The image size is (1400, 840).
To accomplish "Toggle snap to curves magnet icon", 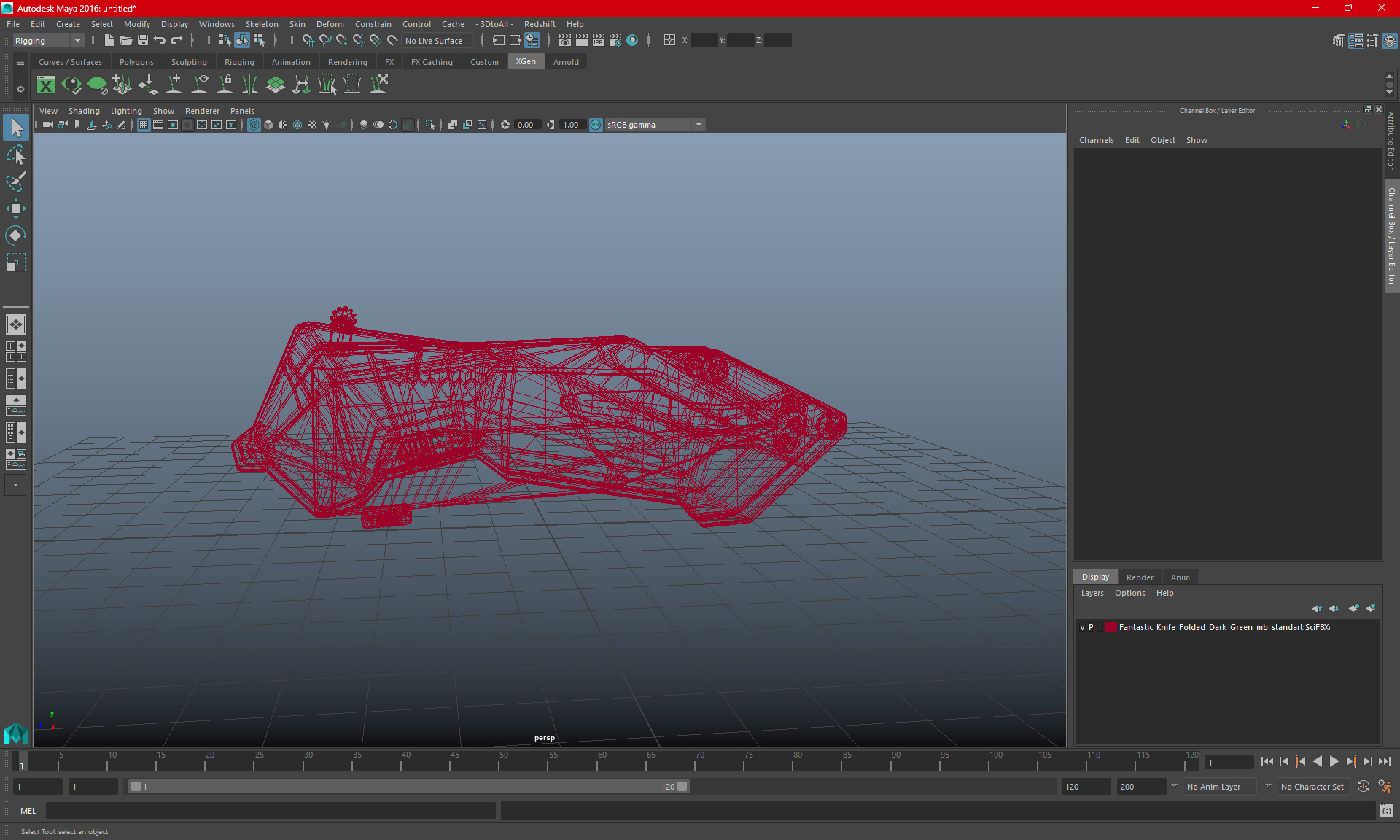I will click(325, 41).
